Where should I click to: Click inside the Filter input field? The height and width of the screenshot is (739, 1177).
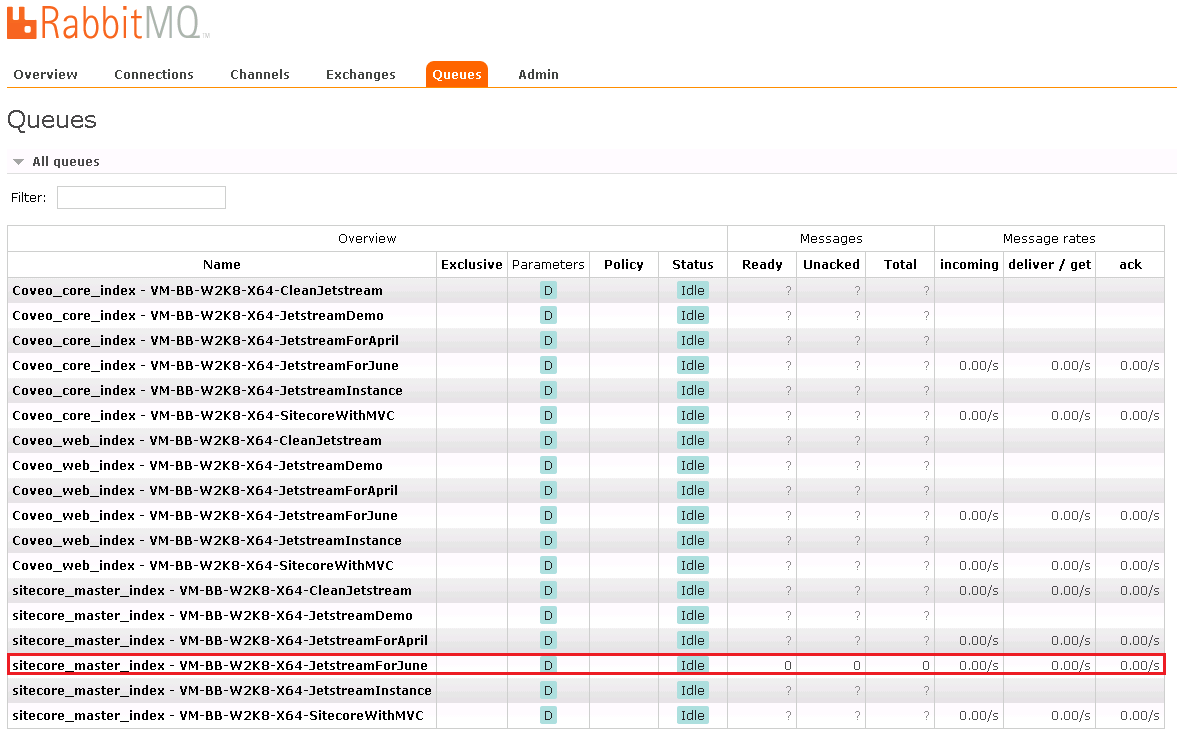(x=140, y=197)
